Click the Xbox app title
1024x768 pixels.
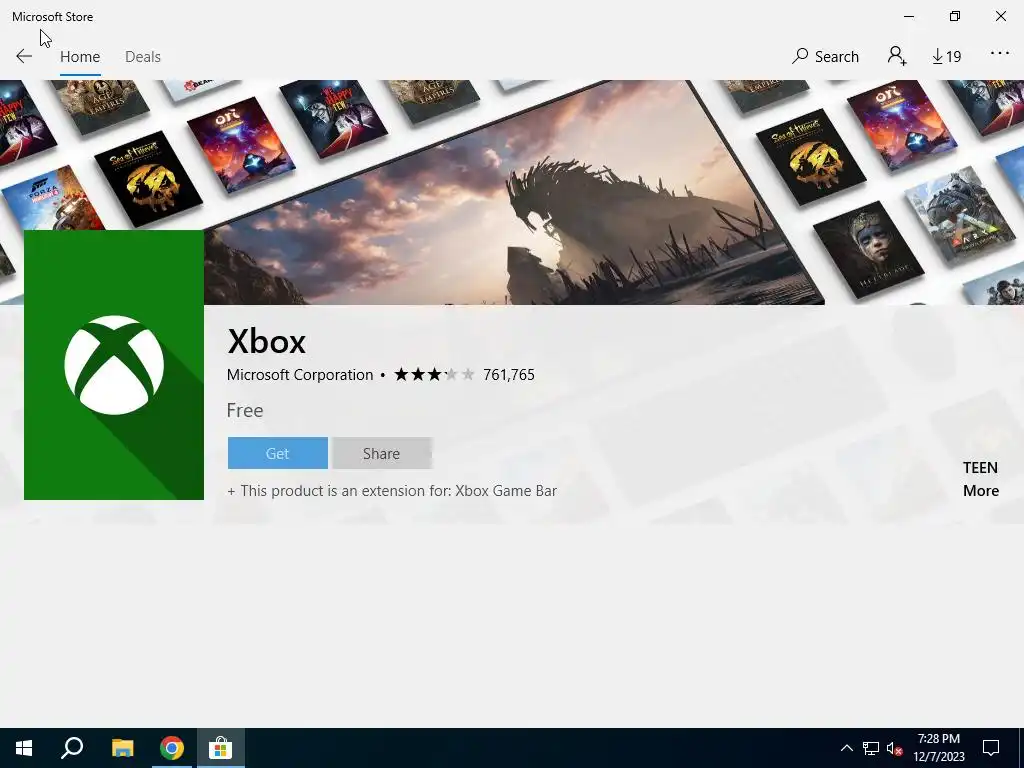point(266,341)
